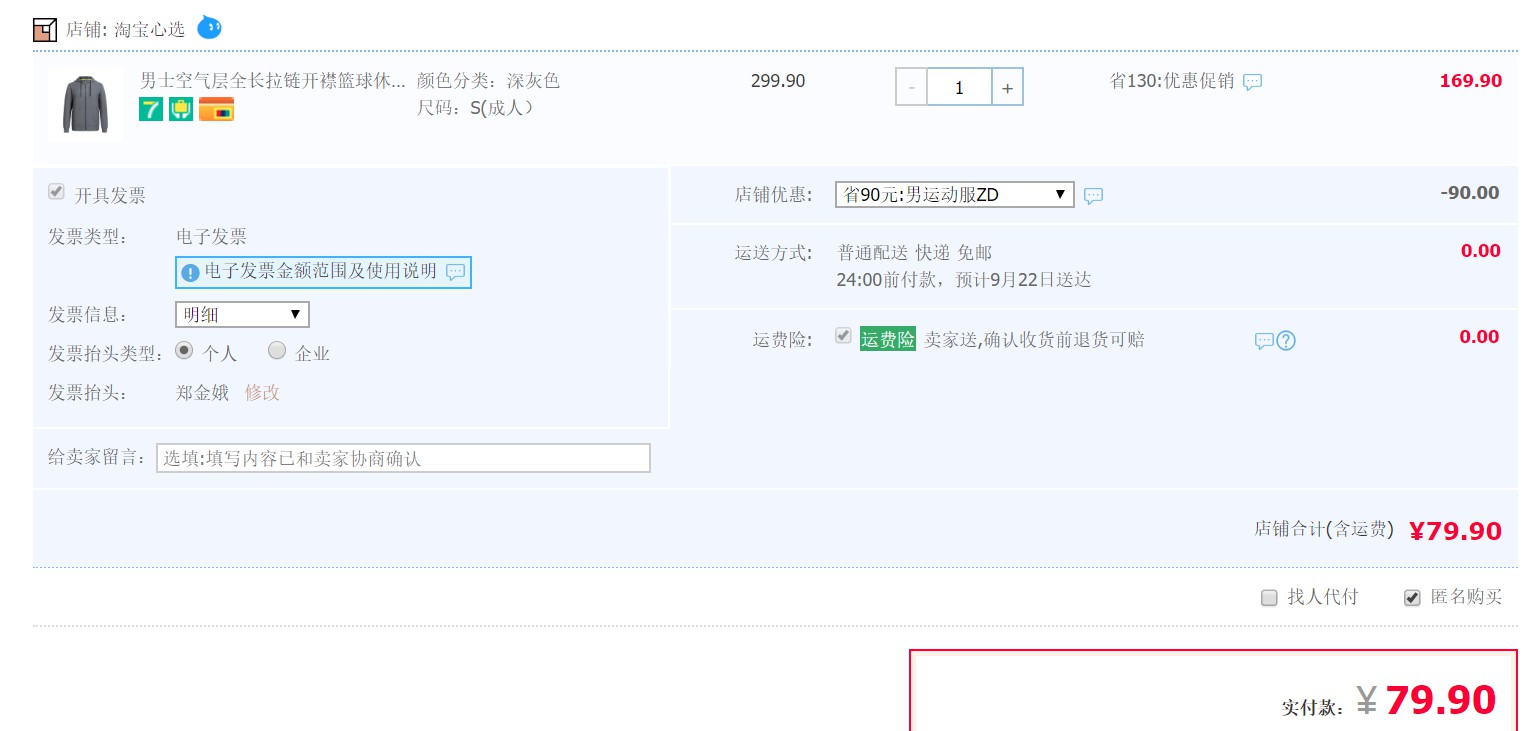Click 修改 to edit the invoice header
Image resolution: width=1535 pixels, height=731 pixels.
[x=262, y=393]
